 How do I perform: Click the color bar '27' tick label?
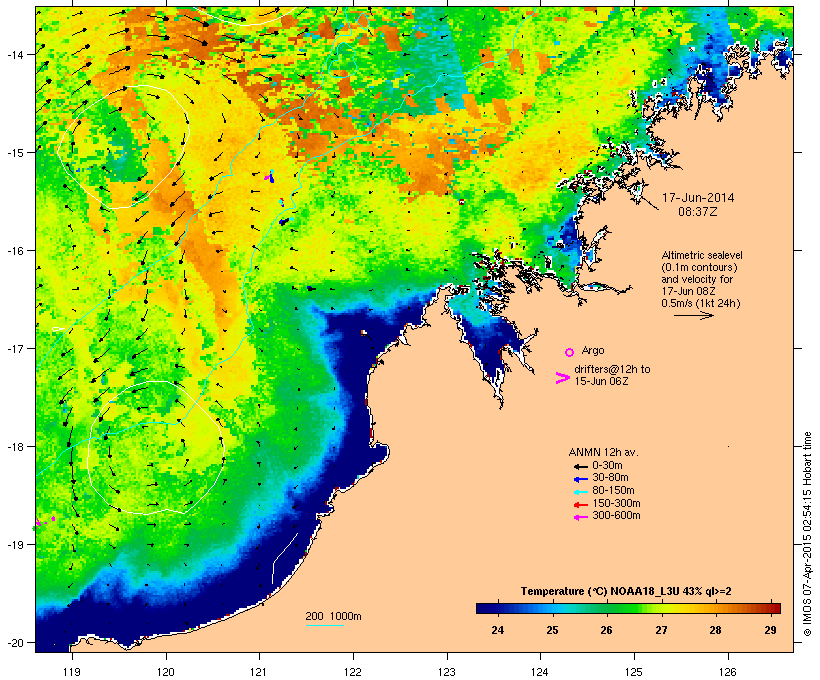(x=661, y=630)
